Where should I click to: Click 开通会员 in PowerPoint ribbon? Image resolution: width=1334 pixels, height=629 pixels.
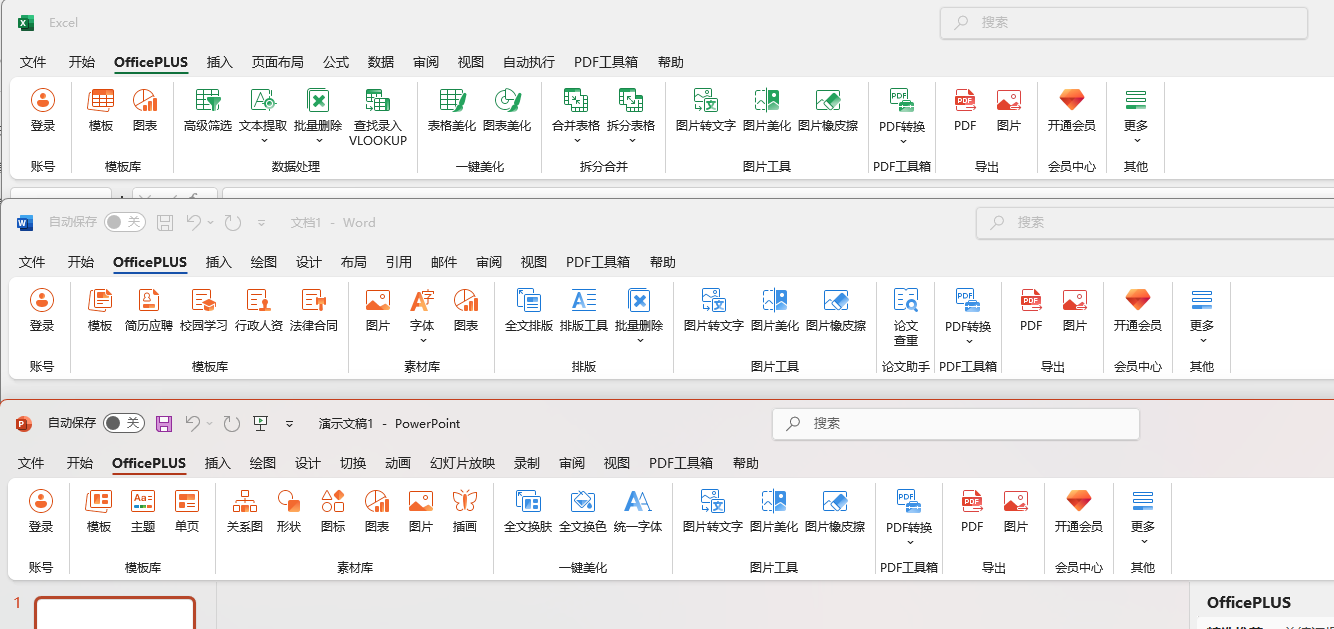[1079, 511]
